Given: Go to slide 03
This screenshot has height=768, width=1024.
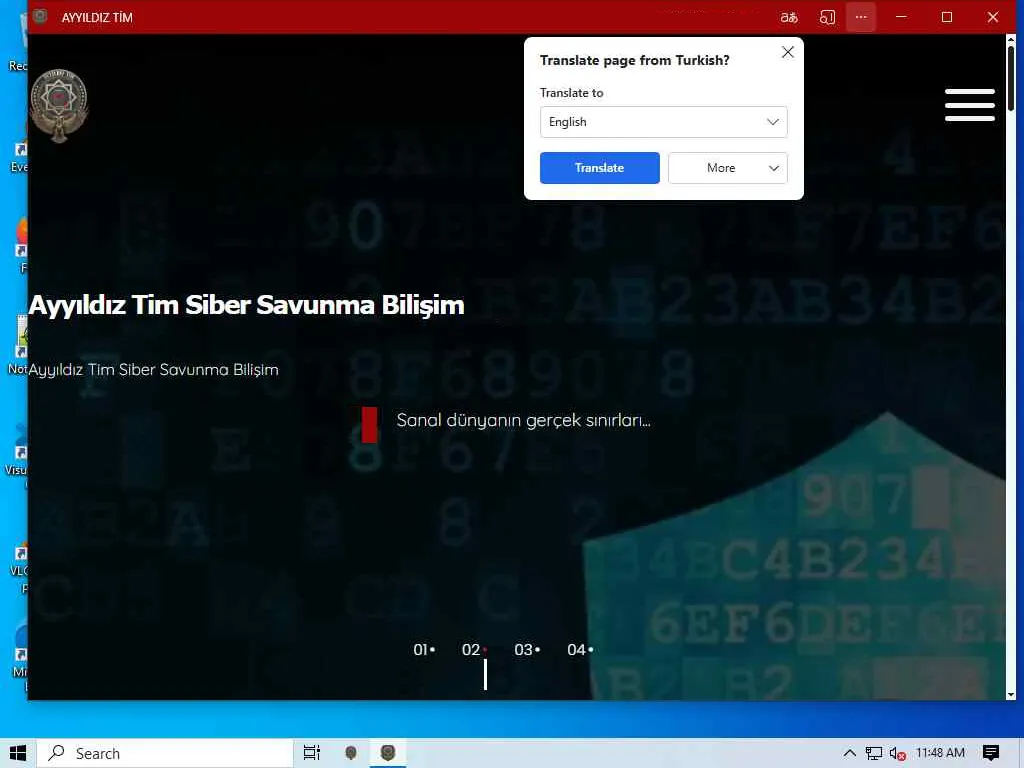Looking at the screenshot, I should (x=526, y=650).
